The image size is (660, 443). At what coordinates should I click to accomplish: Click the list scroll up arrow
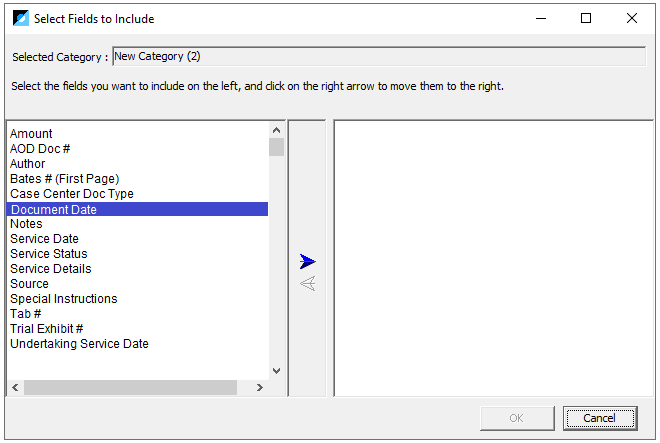(x=277, y=130)
